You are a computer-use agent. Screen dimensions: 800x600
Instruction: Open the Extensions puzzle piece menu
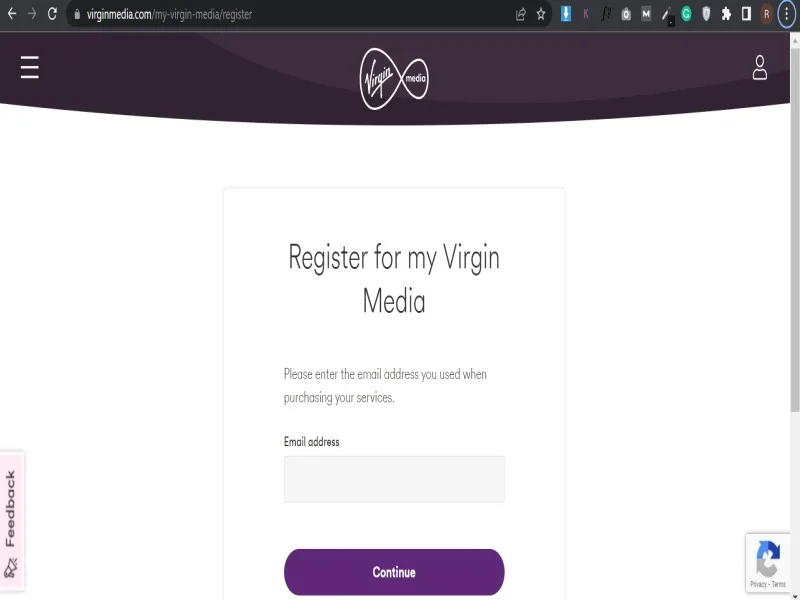726,14
